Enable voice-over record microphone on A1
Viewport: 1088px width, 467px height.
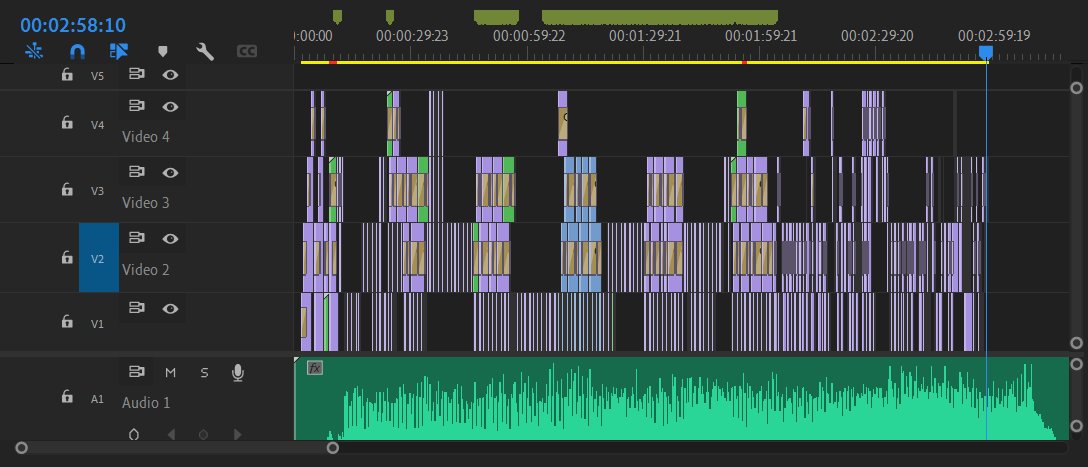237,373
